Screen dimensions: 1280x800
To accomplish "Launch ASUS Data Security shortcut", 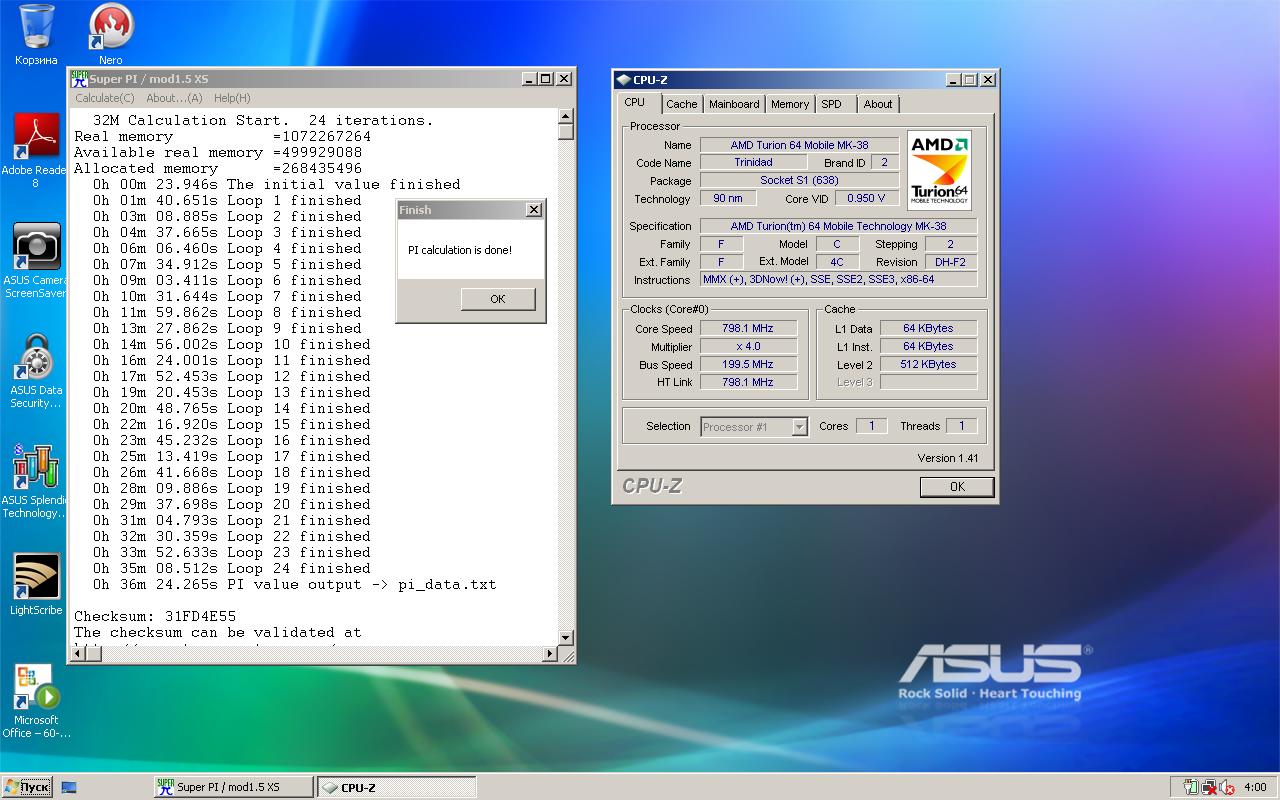I will (36, 371).
